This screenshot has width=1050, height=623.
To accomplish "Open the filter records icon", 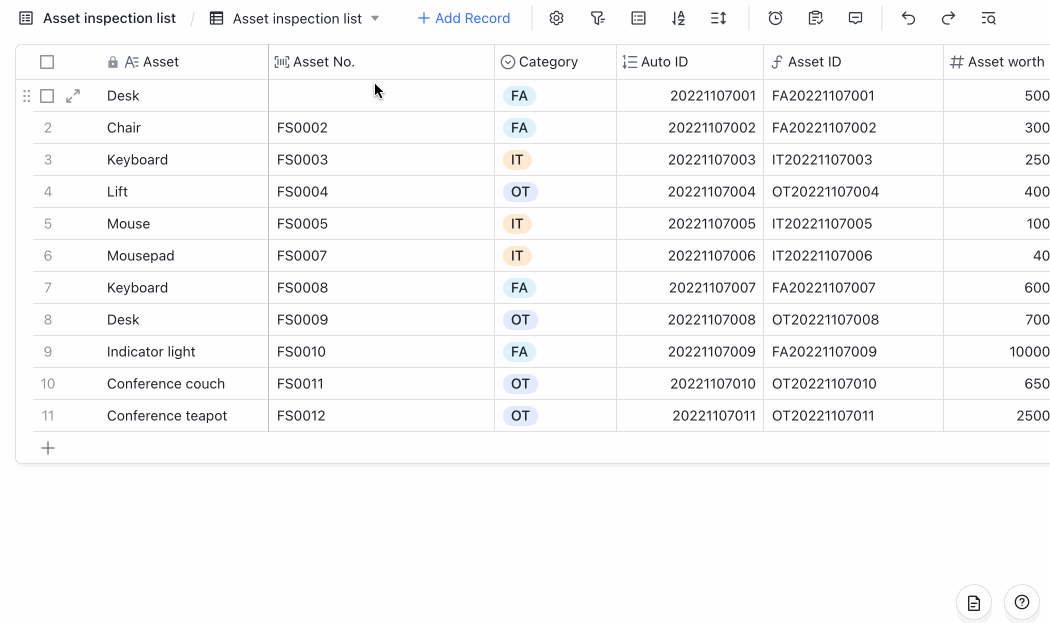I will coord(596,18).
